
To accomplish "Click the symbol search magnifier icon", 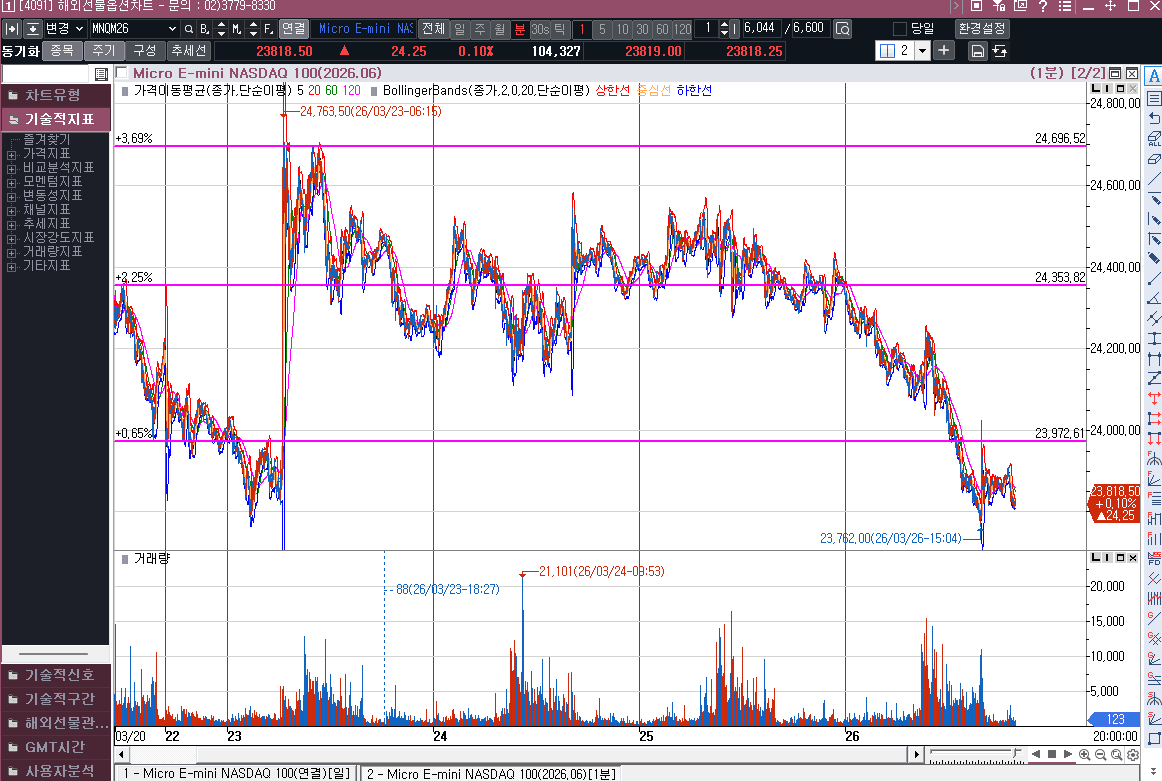I will point(188,29).
